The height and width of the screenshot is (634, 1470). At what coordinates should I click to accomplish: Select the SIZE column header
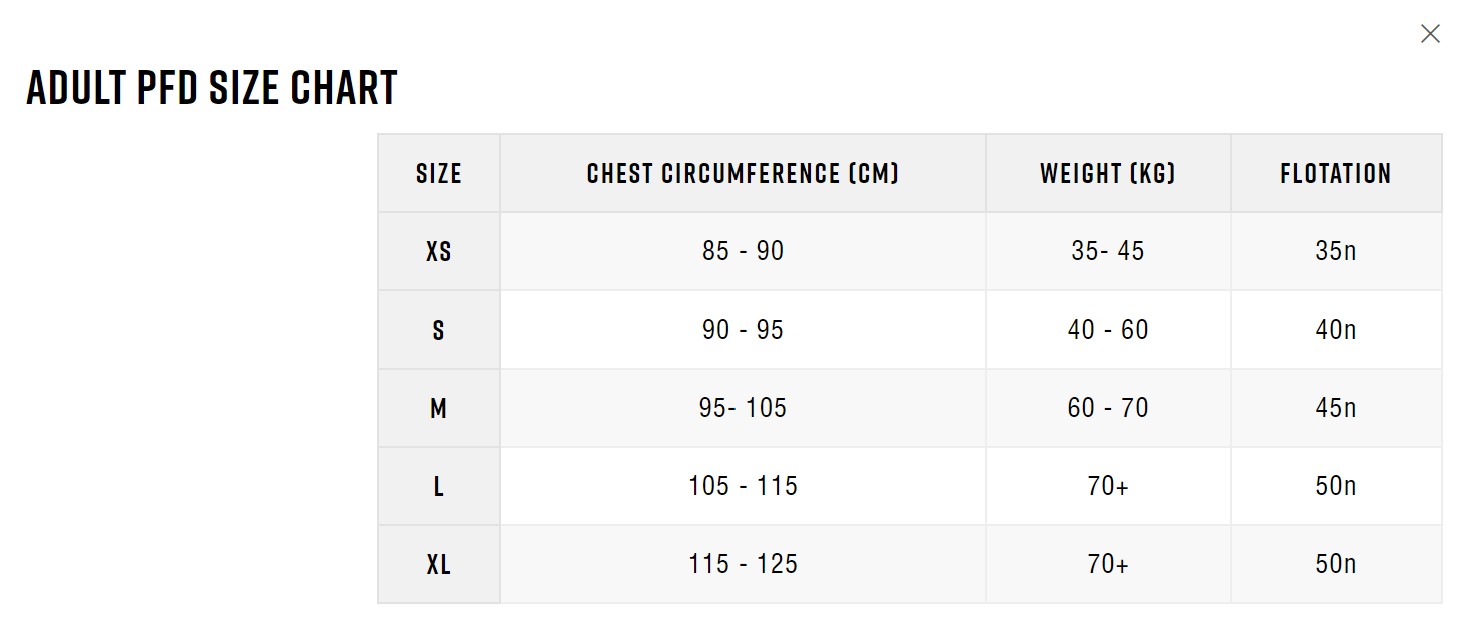(439, 173)
